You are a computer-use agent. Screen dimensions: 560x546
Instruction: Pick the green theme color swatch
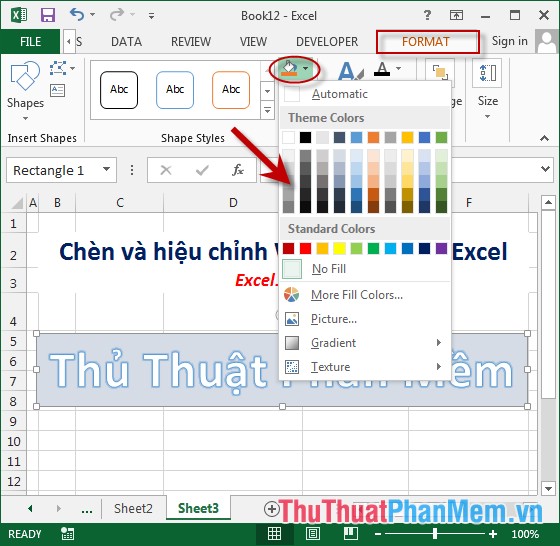pyautogui.click(x=441, y=137)
